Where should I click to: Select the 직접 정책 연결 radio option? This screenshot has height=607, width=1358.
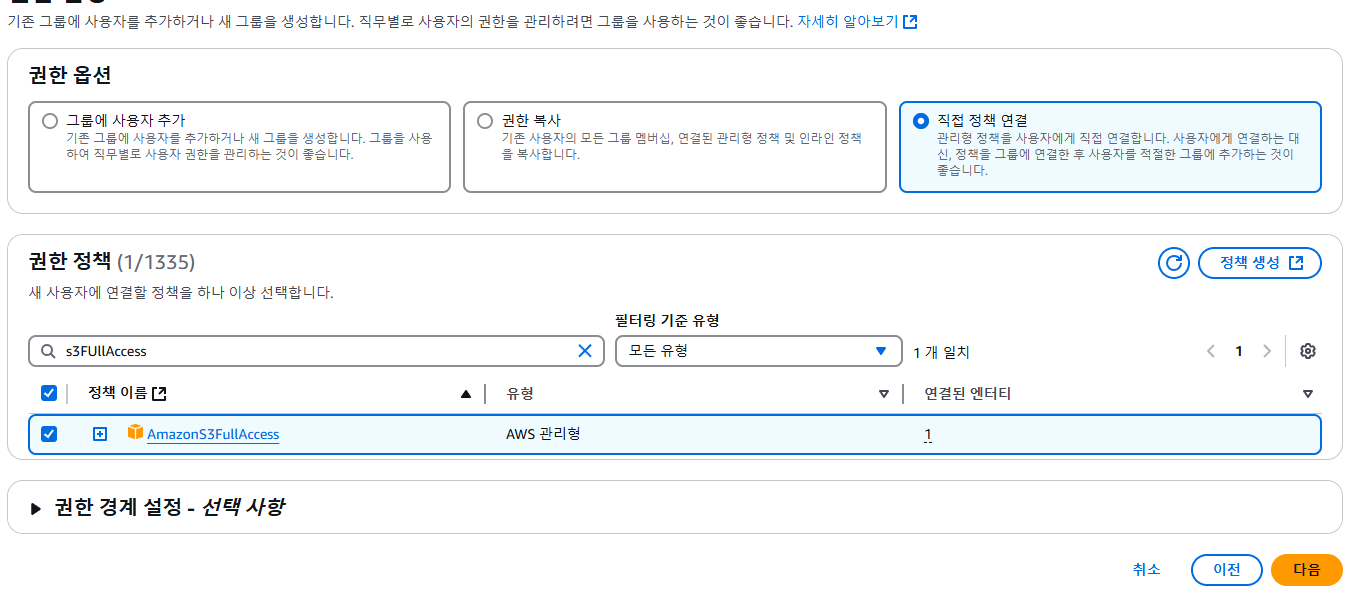921,121
